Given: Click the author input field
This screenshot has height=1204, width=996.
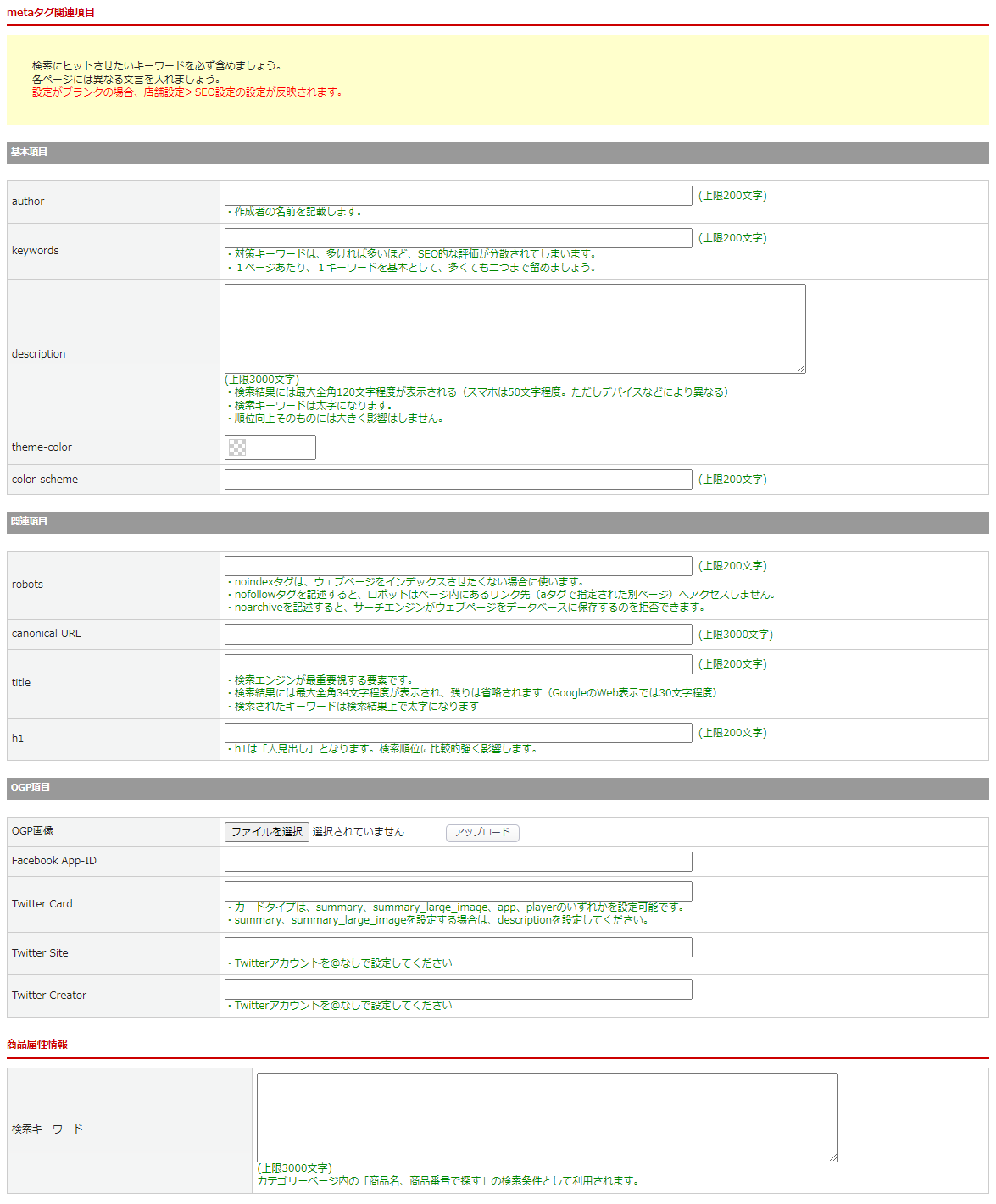Looking at the screenshot, I should coord(458,196).
